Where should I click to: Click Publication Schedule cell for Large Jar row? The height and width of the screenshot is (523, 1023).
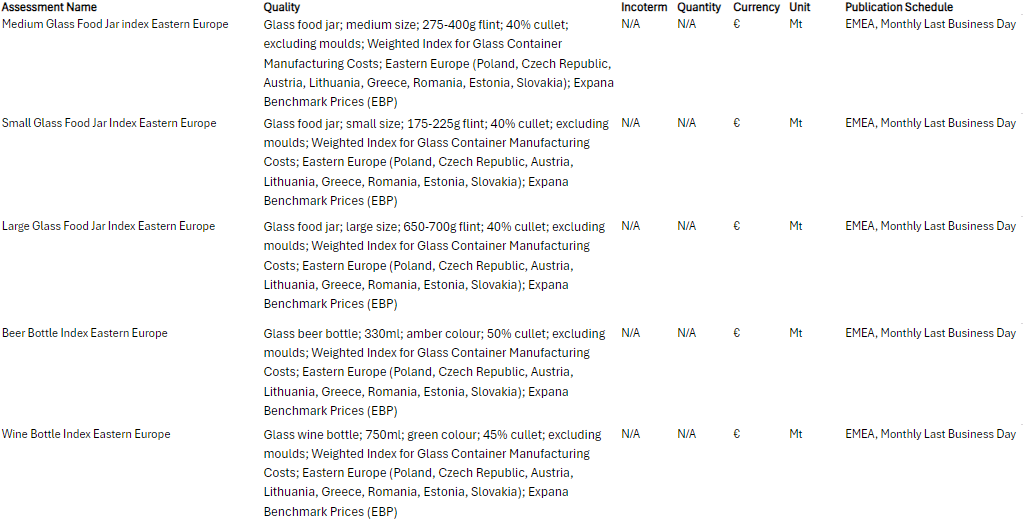(930, 226)
